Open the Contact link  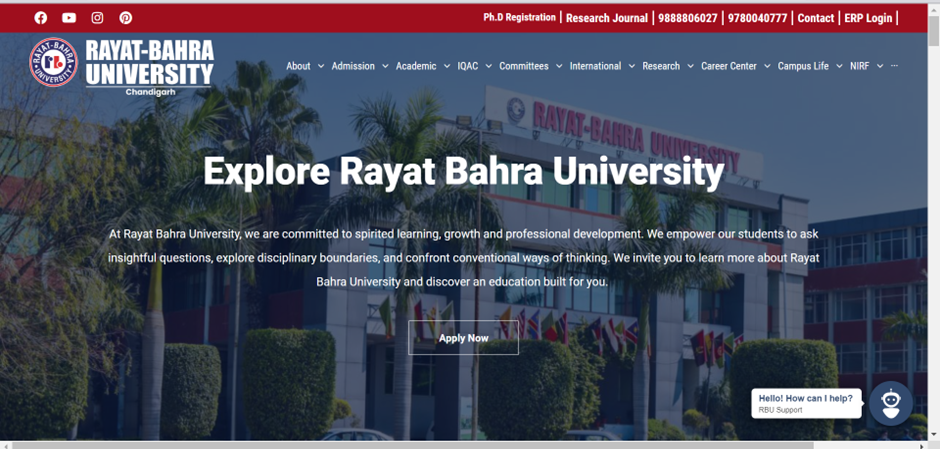point(815,18)
